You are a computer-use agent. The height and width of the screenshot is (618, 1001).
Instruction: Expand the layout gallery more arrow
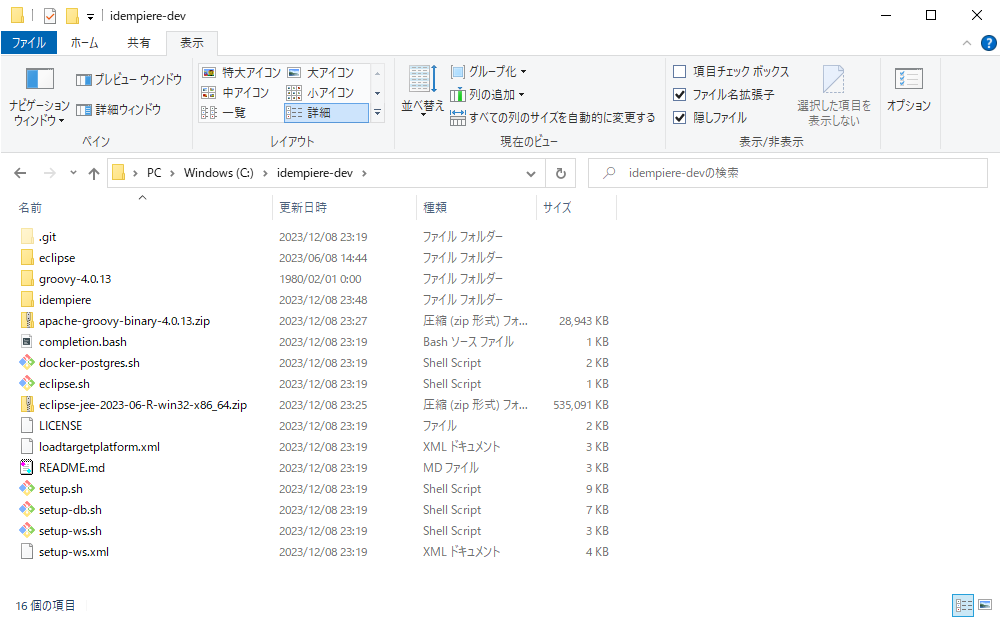[377, 113]
